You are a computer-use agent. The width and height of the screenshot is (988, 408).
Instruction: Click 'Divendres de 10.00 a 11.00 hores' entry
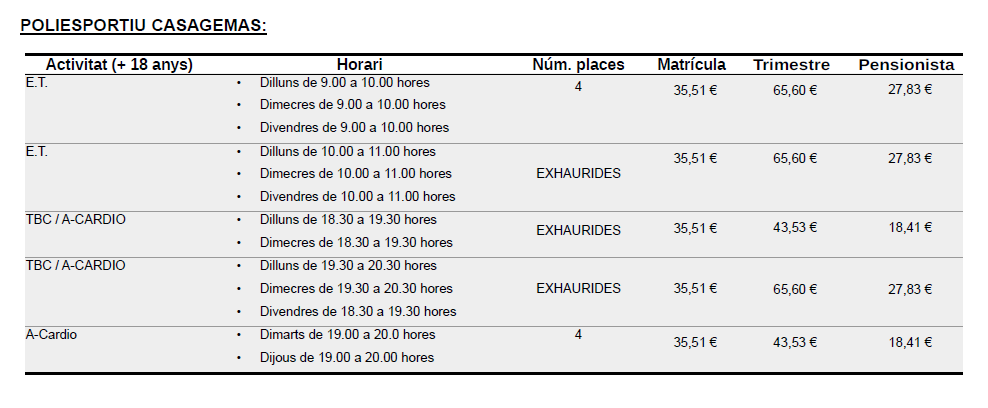tap(357, 197)
